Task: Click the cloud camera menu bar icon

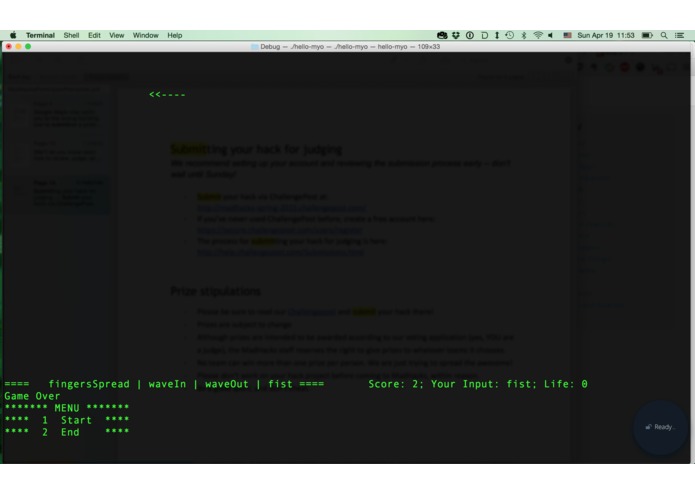Action: point(442,35)
